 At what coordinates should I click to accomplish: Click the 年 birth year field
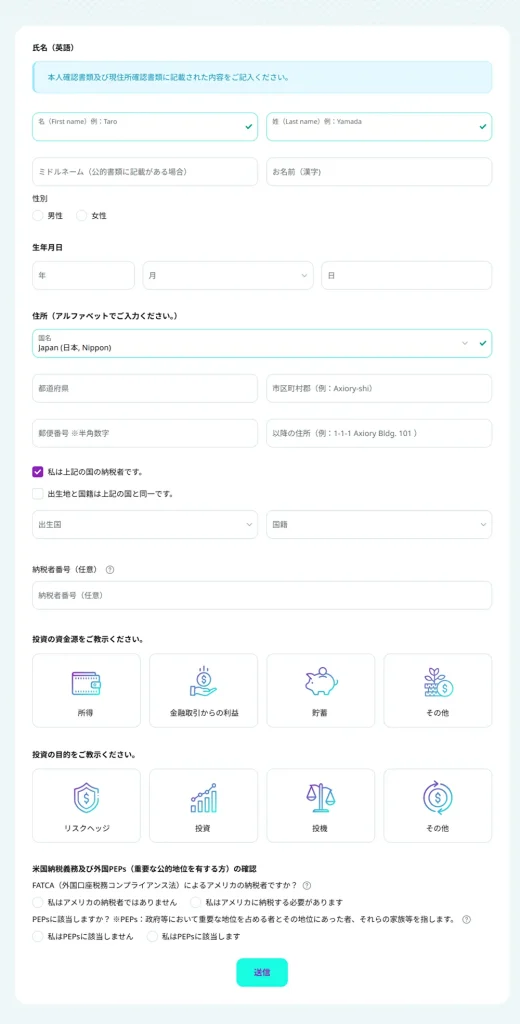coord(83,276)
